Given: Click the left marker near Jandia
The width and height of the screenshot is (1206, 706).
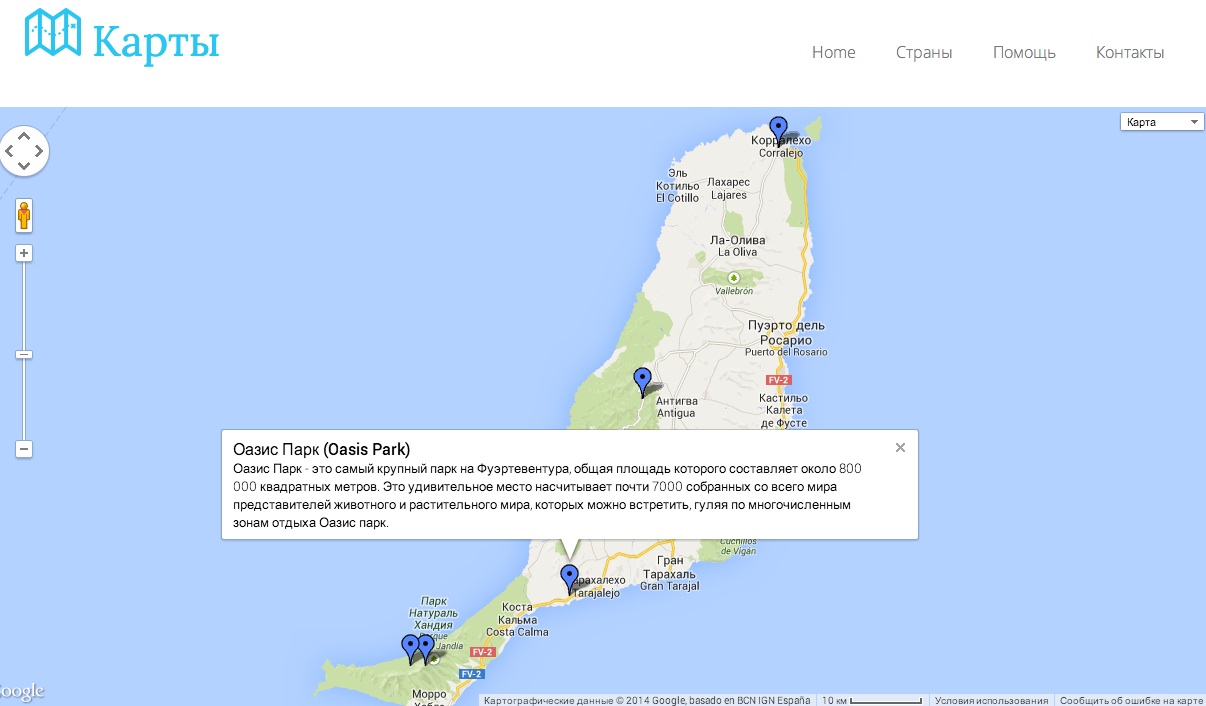Looking at the screenshot, I should 410,648.
